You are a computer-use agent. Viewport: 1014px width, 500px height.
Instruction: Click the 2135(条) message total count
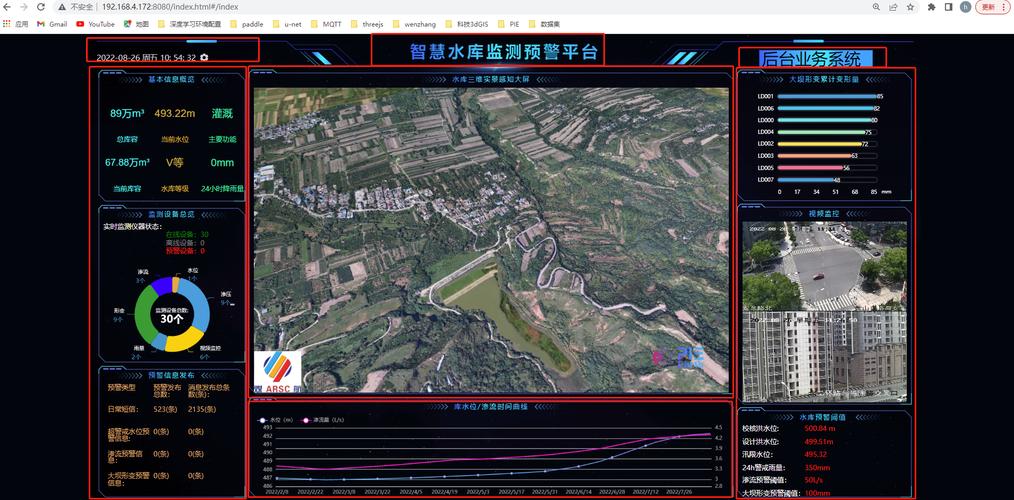coord(202,409)
